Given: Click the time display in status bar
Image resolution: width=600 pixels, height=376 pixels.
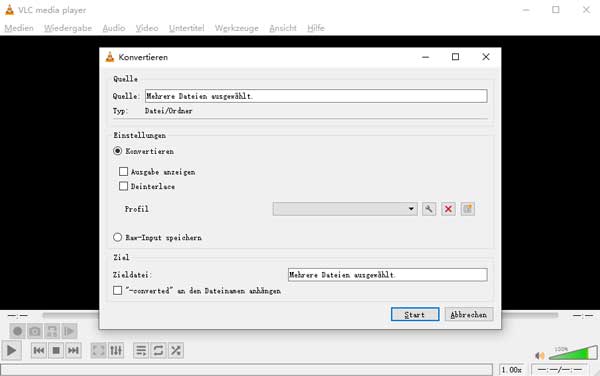Looking at the screenshot, I should (560, 369).
